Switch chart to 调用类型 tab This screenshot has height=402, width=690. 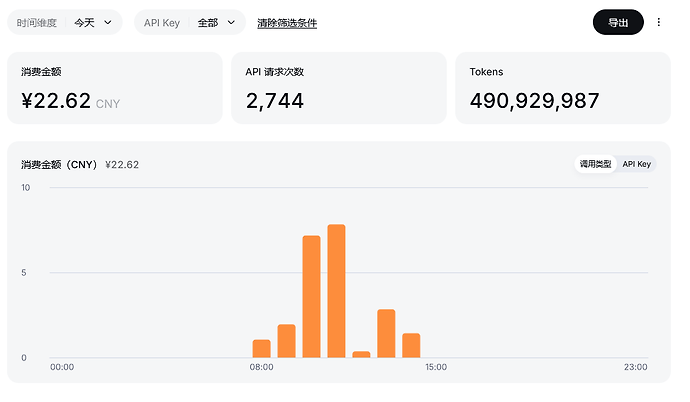pos(595,164)
